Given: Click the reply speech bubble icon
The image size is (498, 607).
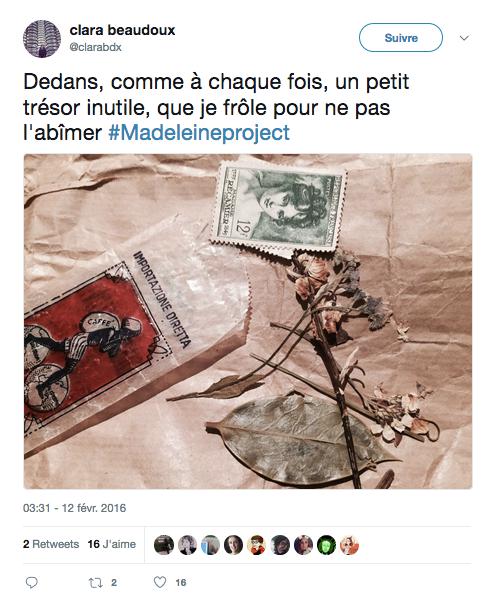Looking at the screenshot, I should 31,583.
